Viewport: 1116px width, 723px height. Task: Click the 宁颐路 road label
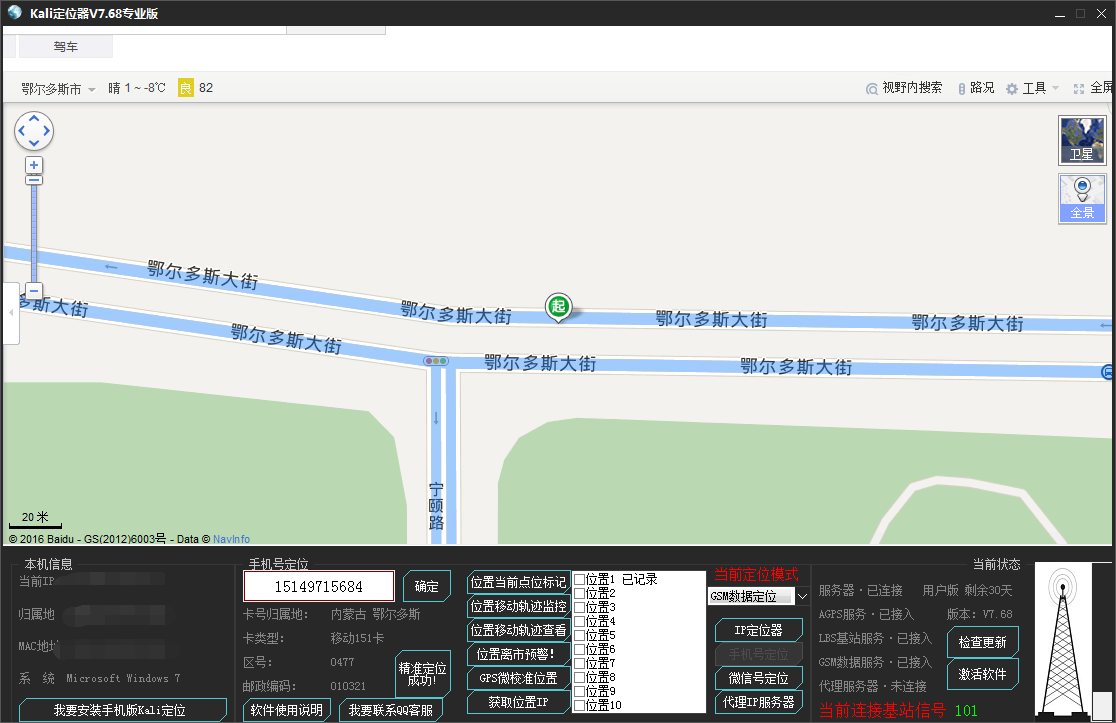[436, 506]
